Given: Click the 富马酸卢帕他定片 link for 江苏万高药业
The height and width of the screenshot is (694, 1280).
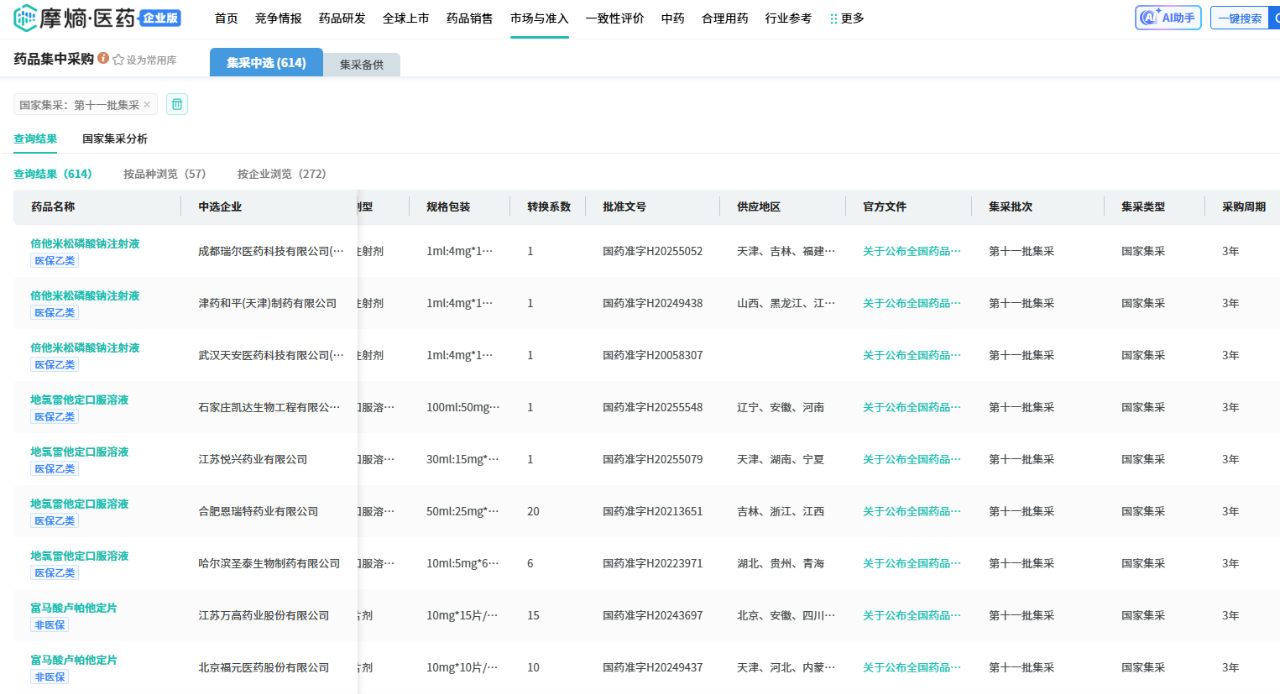Looking at the screenshot, I should (73, 608).
